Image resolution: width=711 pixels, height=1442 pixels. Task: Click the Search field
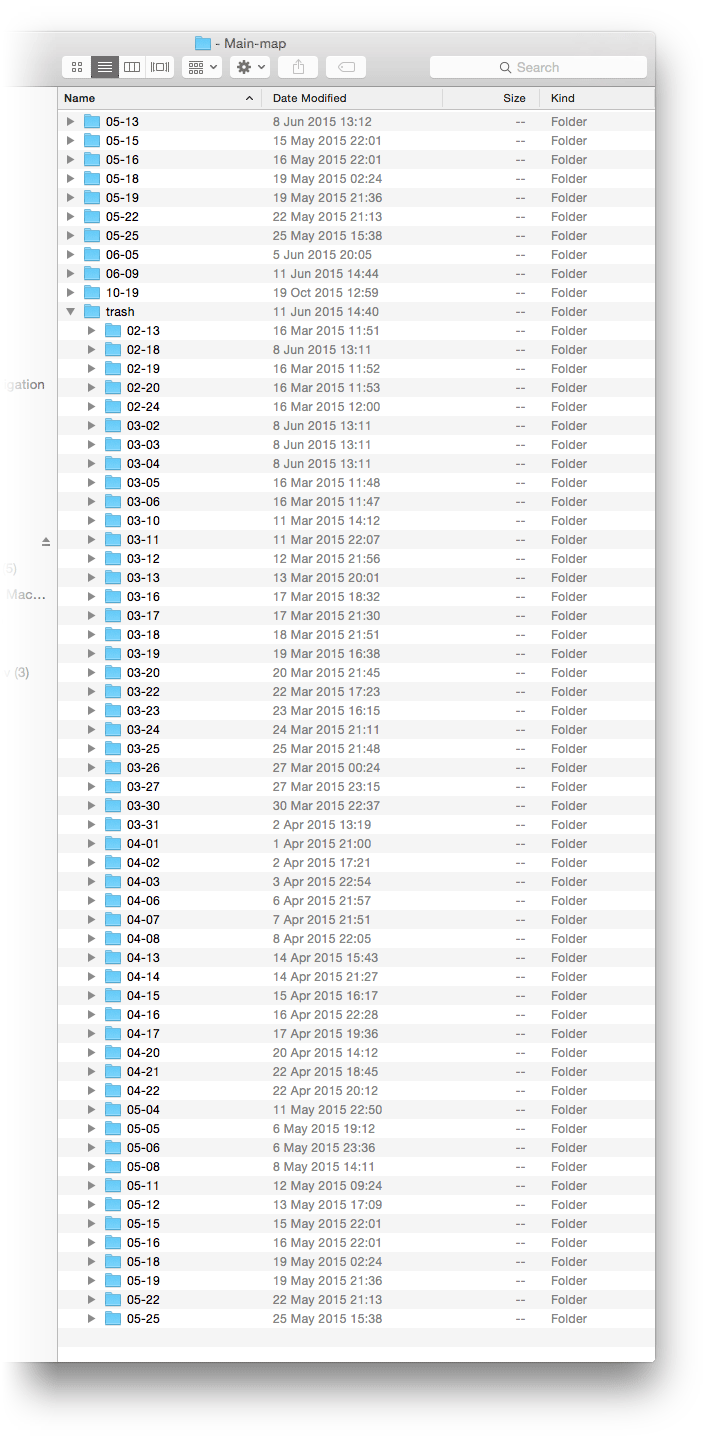pyautogui.click(x=538, y=67)
